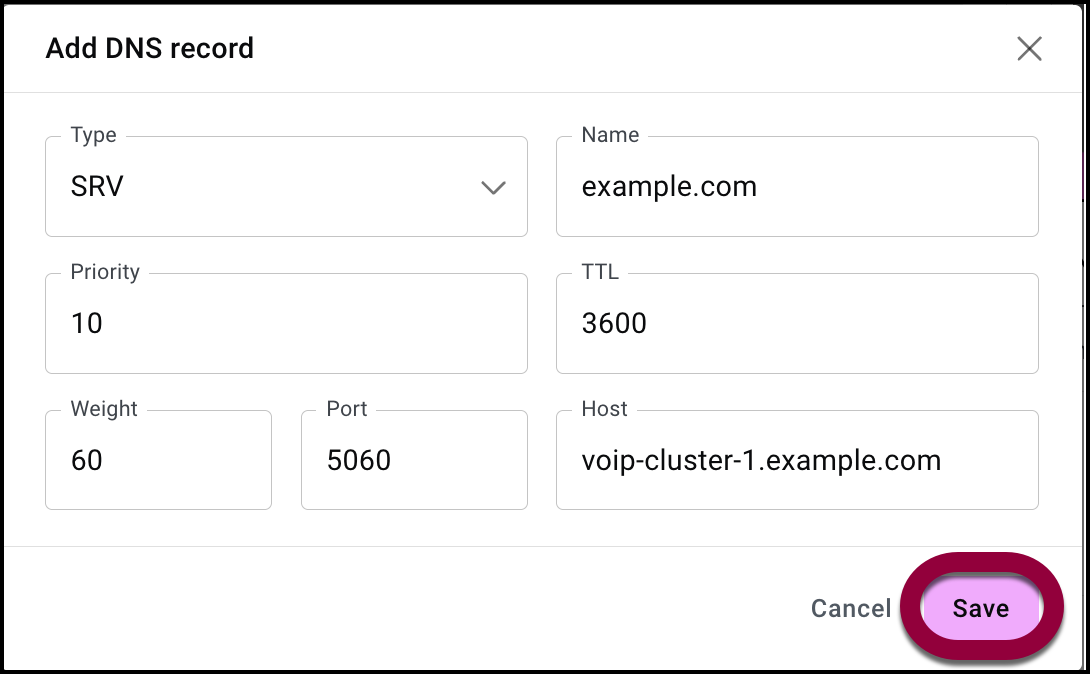The image size is (1090, 674).
Task: Click the Name field containing example.com
Action: [x=796, y=187]
